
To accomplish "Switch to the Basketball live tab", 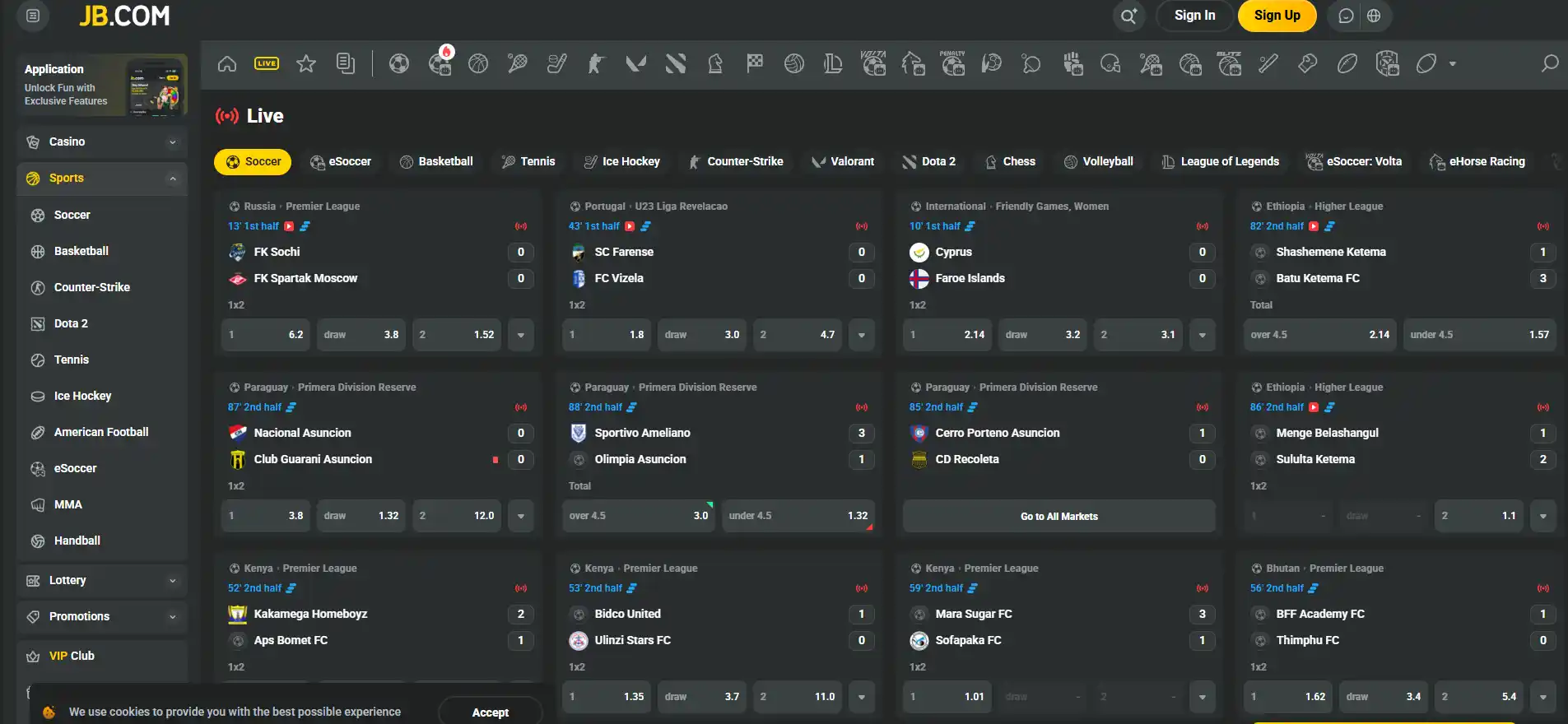I will (436, 162).
